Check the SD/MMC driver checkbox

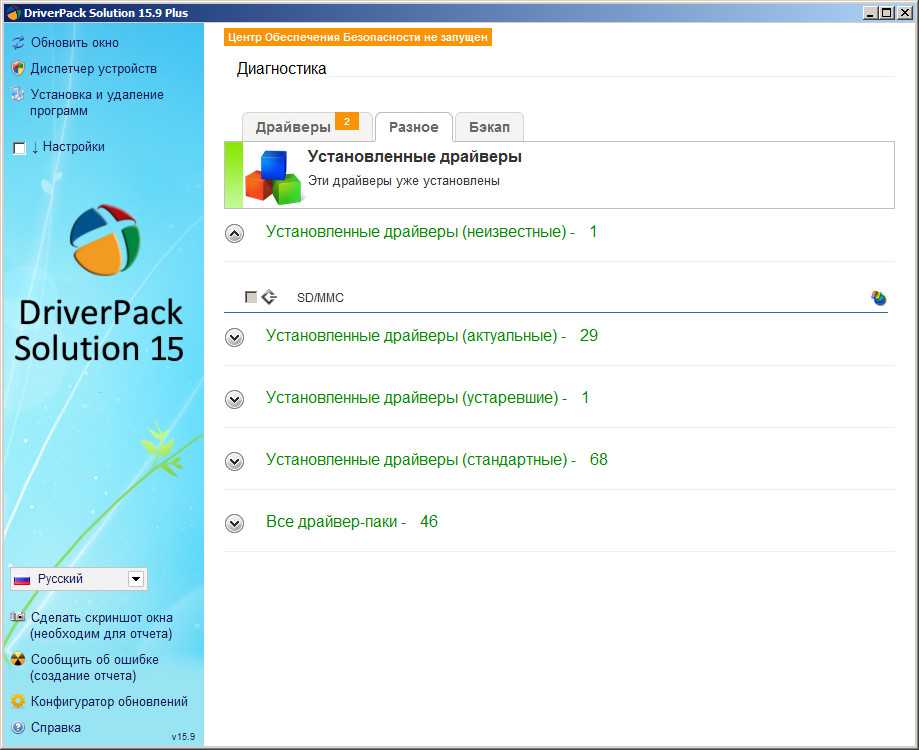[251, 297]
